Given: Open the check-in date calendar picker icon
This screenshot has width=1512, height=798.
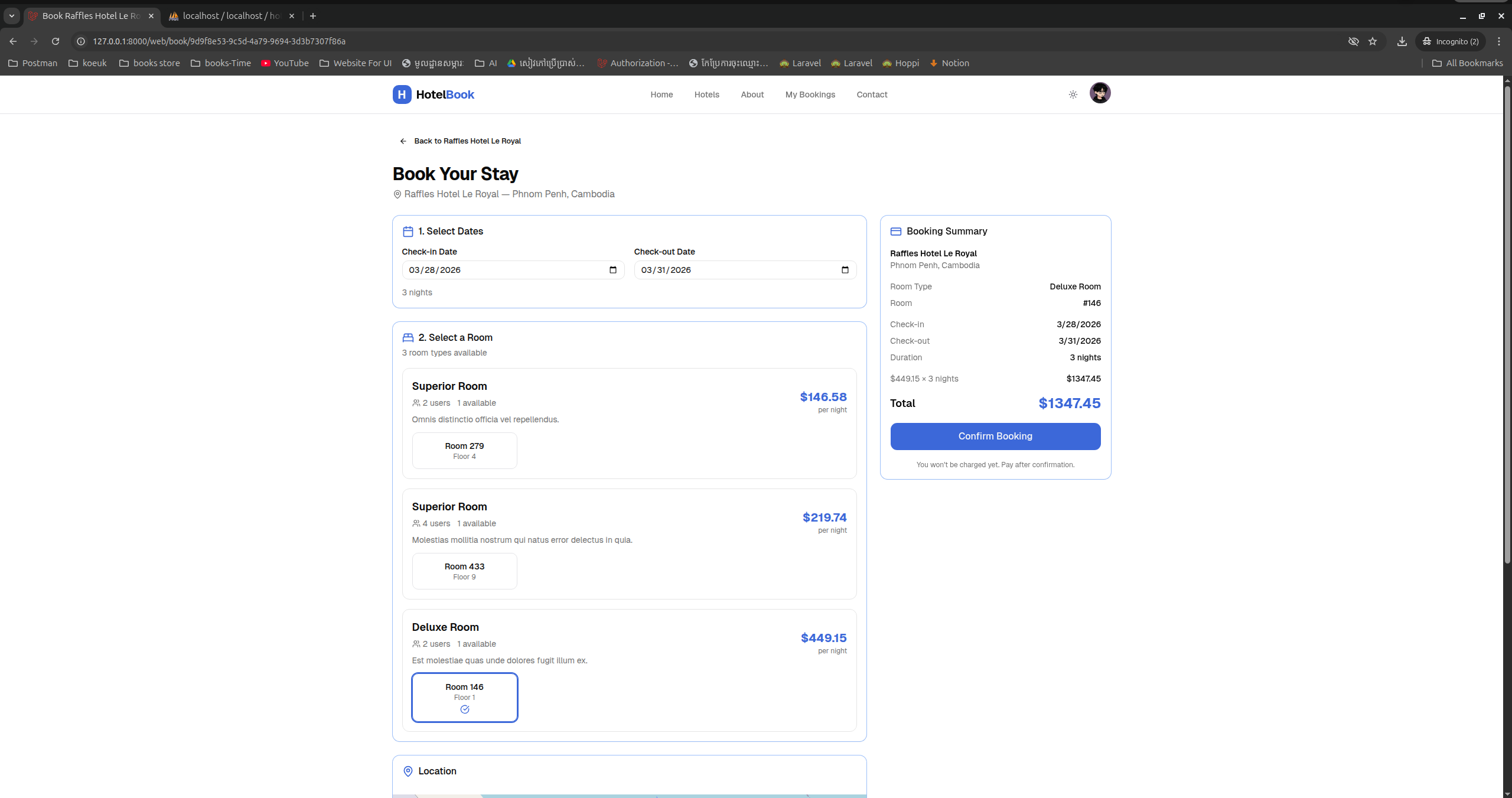Looking at the screenshot, I should [x=612, y=270].
